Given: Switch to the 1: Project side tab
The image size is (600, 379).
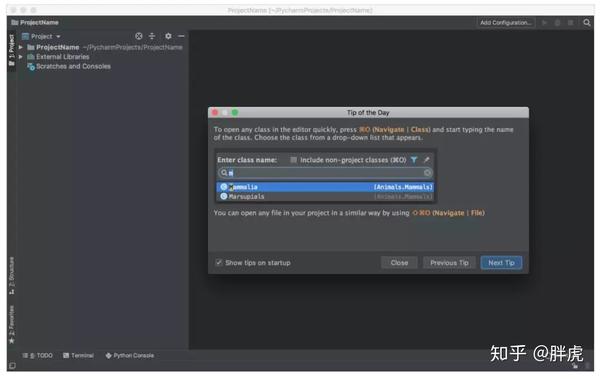Looking at the screenshot, I should (11, 50).
